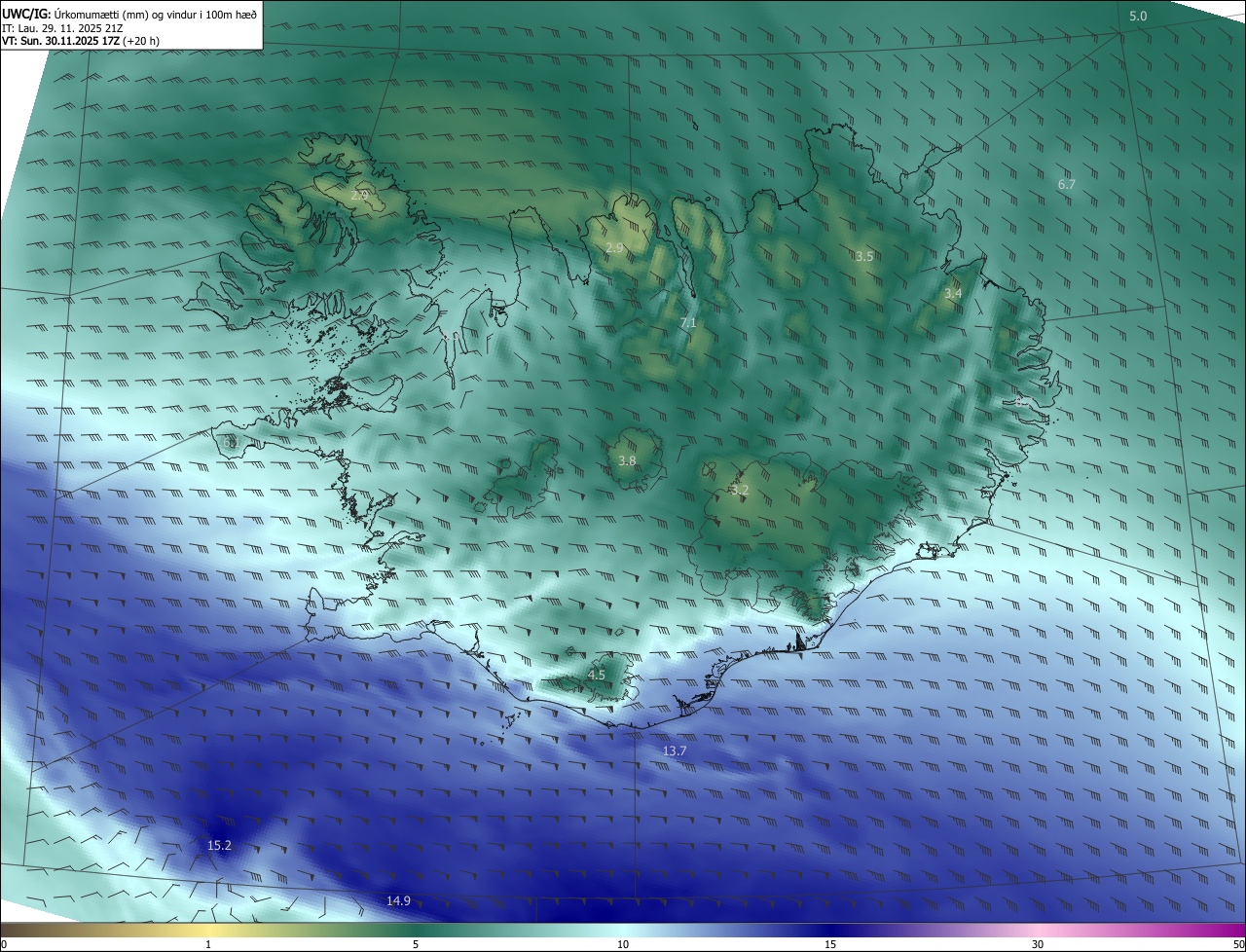
Task: Click the 4.5 value label near the south coast
Action: 597,675
